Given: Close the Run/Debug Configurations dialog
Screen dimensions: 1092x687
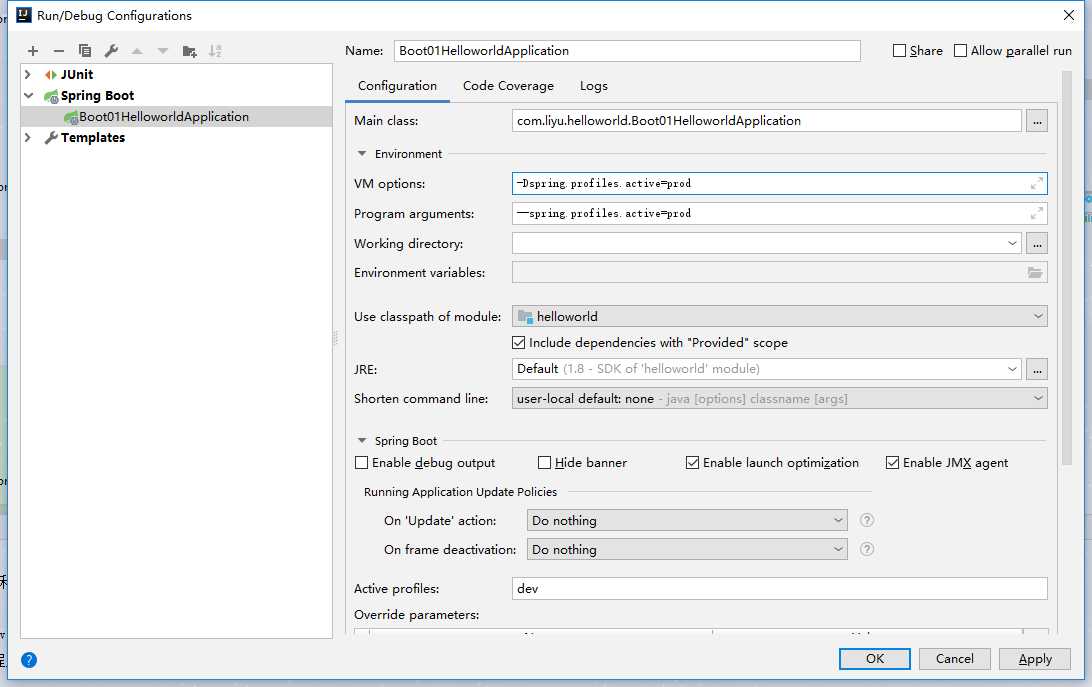Looking at the screenshot, I should tap(1069, 15).
